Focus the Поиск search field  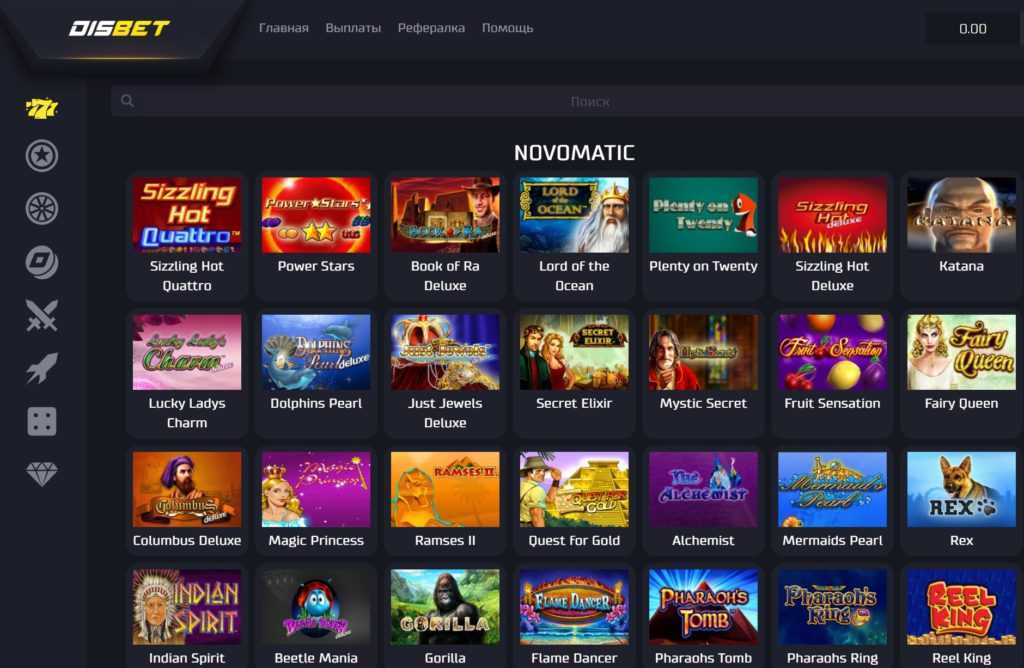coord(567,101)
